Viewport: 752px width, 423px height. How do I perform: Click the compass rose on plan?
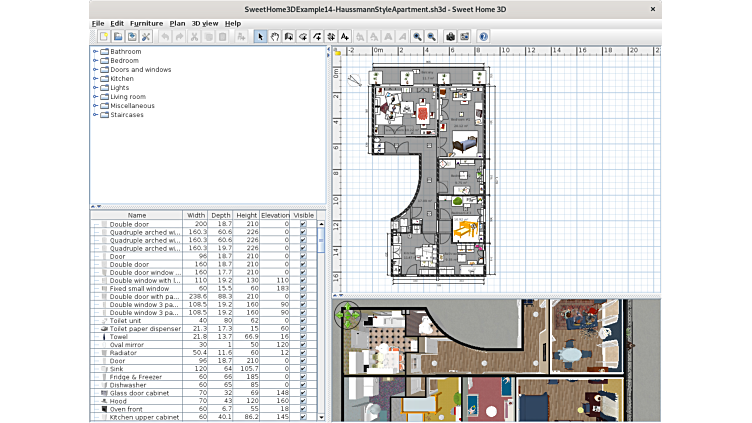(x=354, y=80)
